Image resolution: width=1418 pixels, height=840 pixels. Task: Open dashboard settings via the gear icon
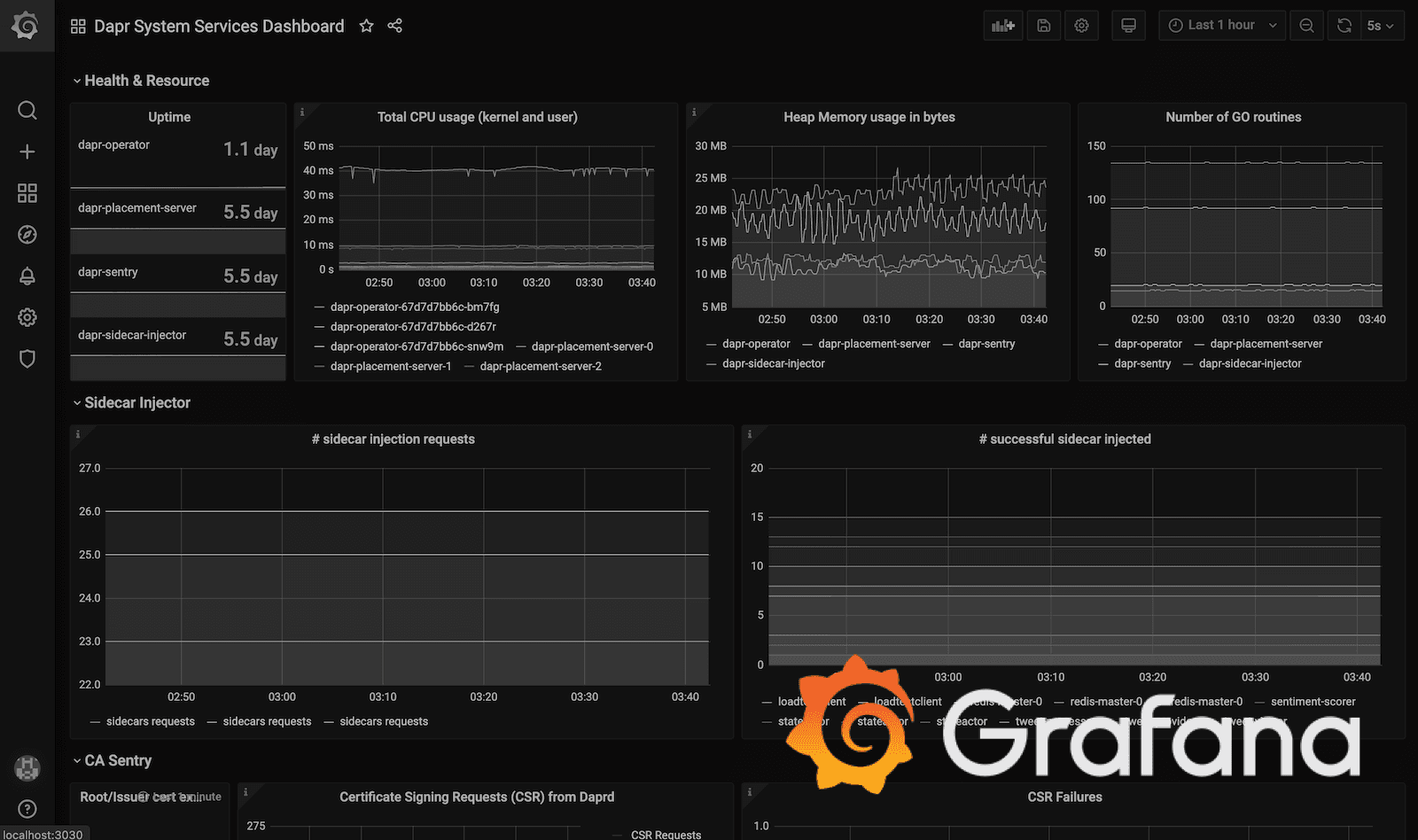point(1081,25)
